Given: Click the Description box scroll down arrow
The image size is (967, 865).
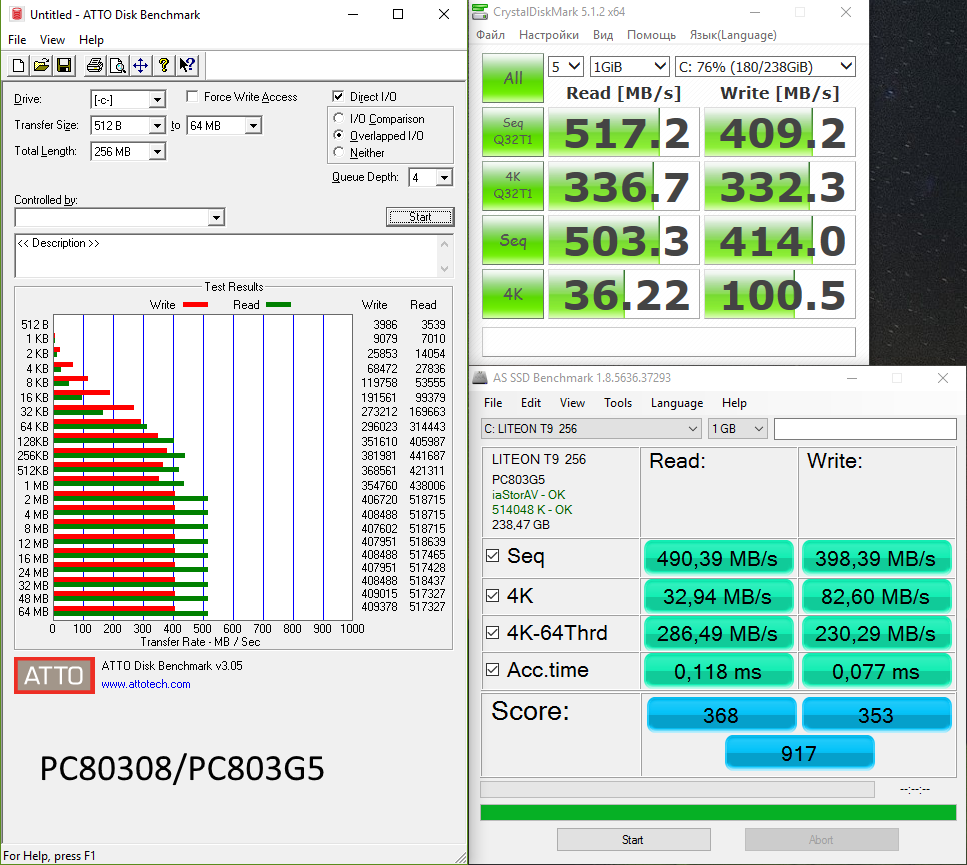Looking at the screenshot, I should coord(445,269).
